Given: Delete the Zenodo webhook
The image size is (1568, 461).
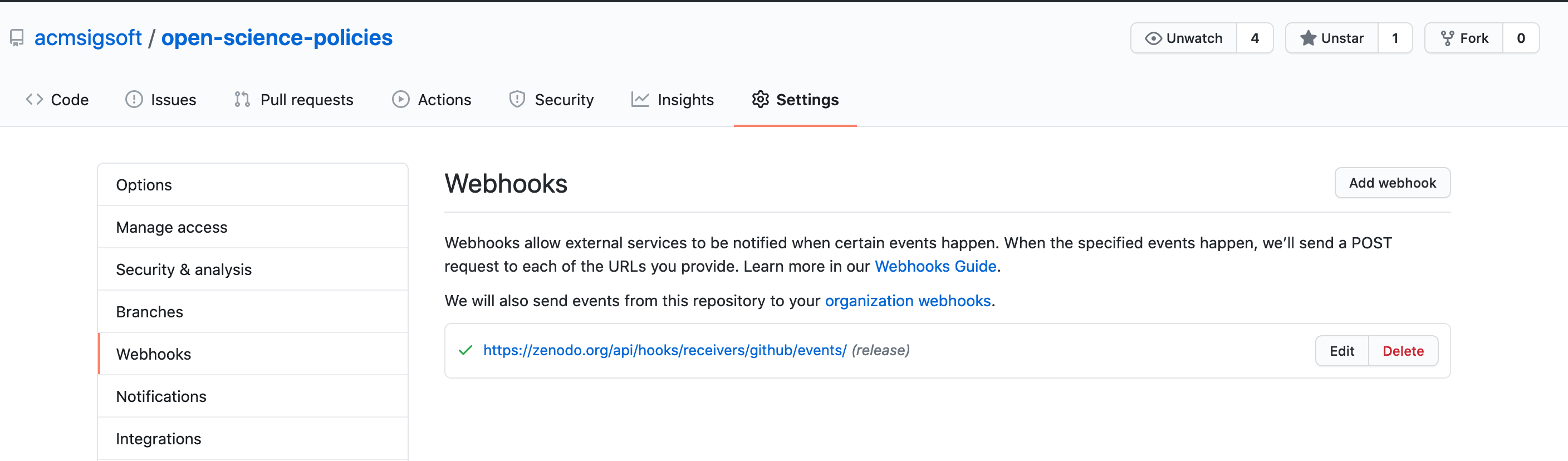Looking at the screenshot, I should [x=1403, y=350].
